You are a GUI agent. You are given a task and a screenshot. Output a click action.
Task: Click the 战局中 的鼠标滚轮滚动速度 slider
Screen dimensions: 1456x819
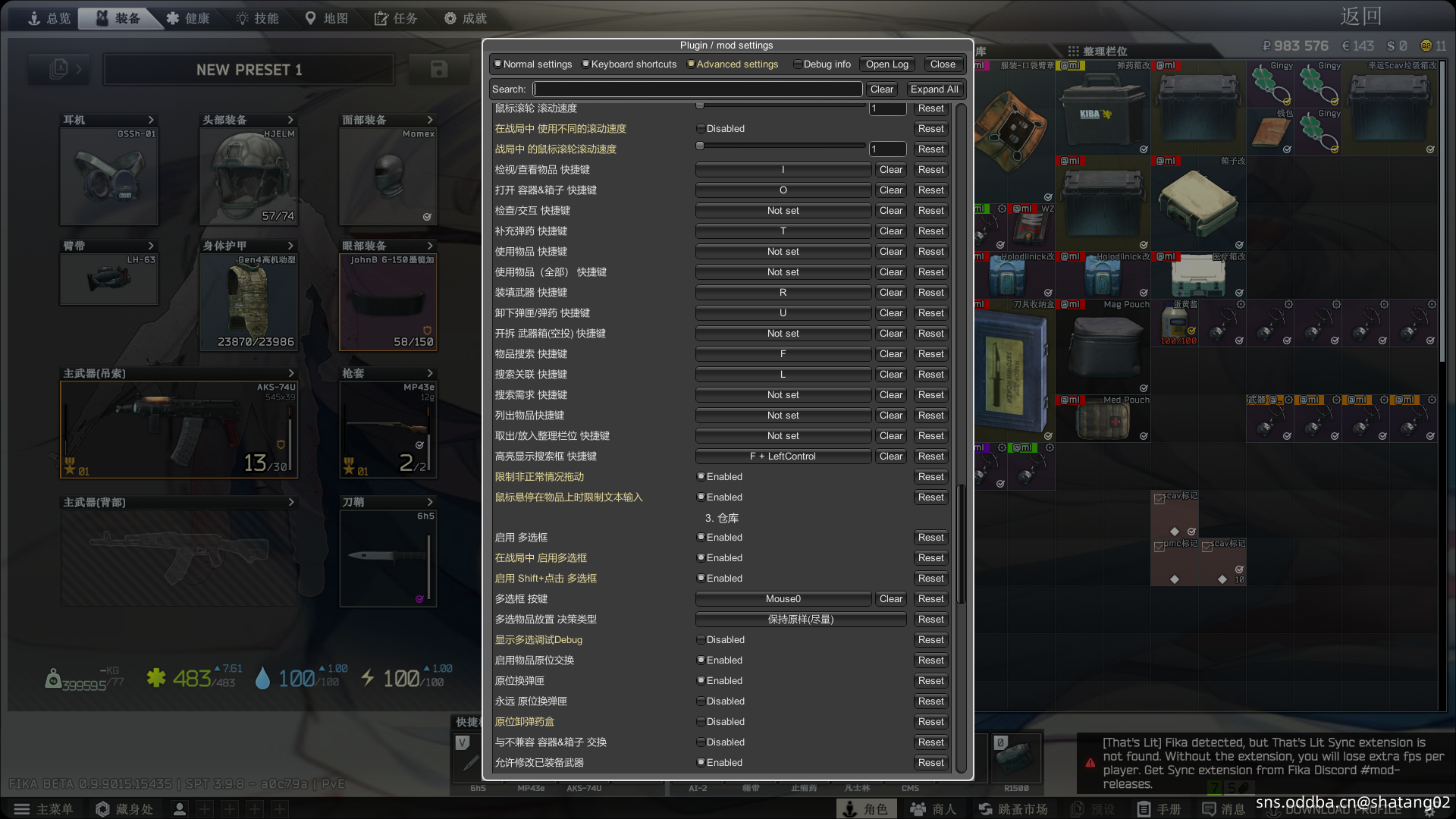pyautogui.click(x=781, y=146)
